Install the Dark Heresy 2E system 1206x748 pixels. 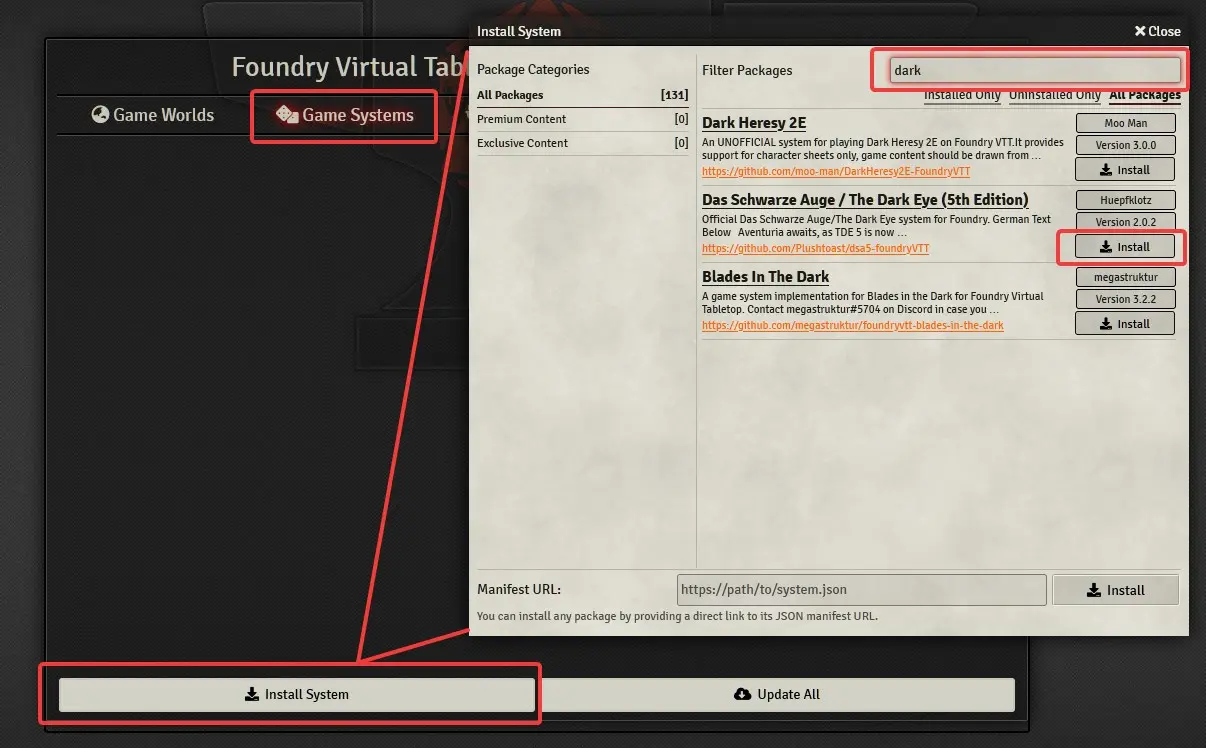[x=1125, y=170]
